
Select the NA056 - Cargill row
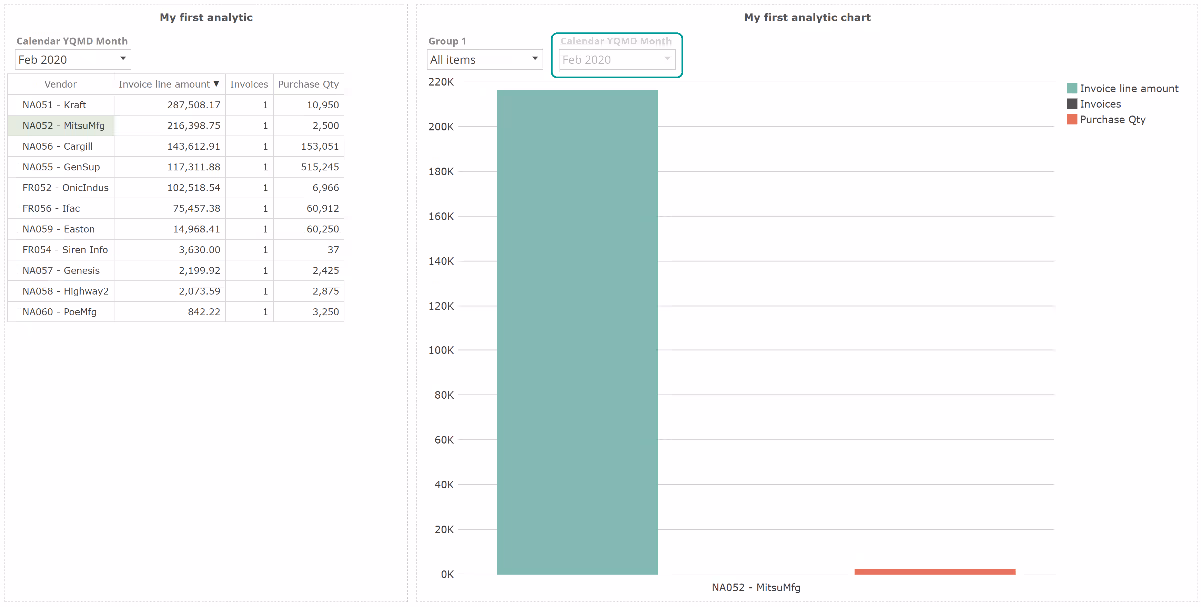click(61, 146)
